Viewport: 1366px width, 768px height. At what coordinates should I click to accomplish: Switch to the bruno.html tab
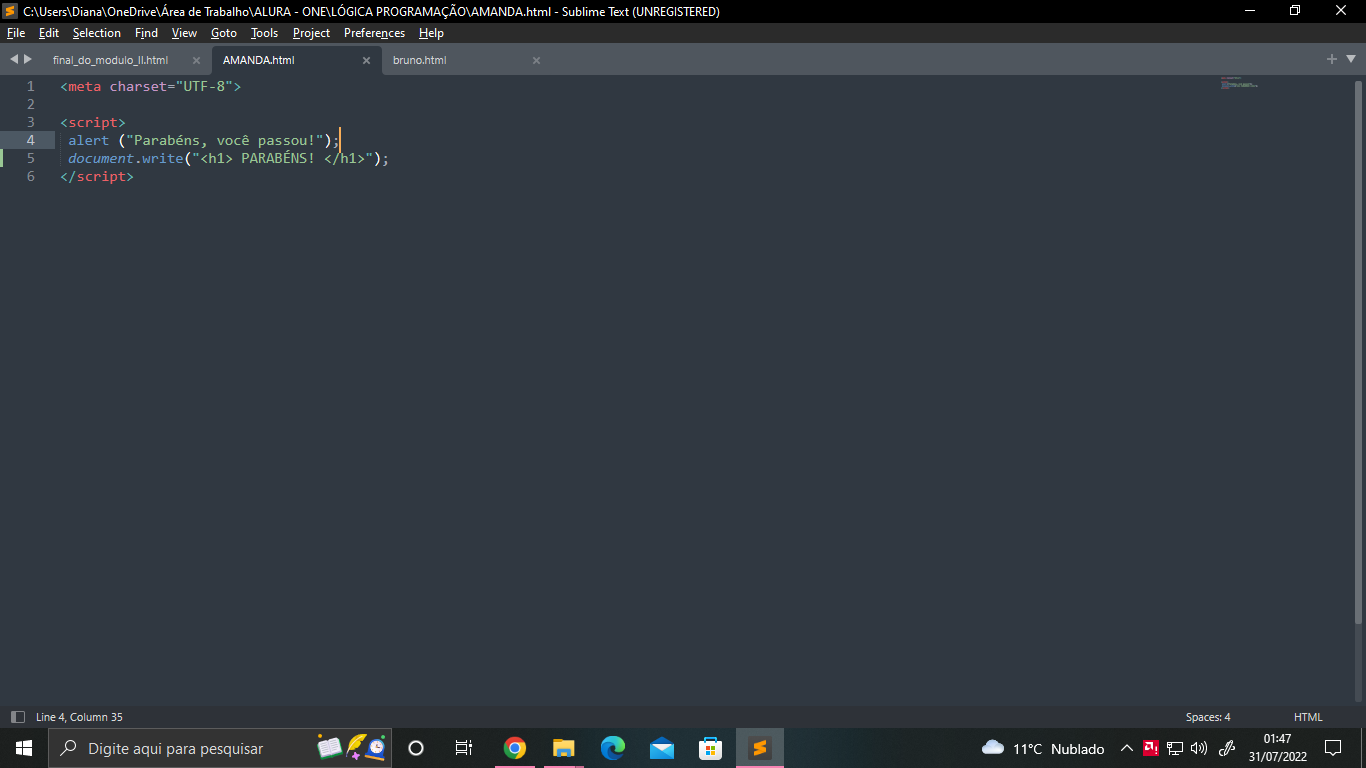point(419,60)
